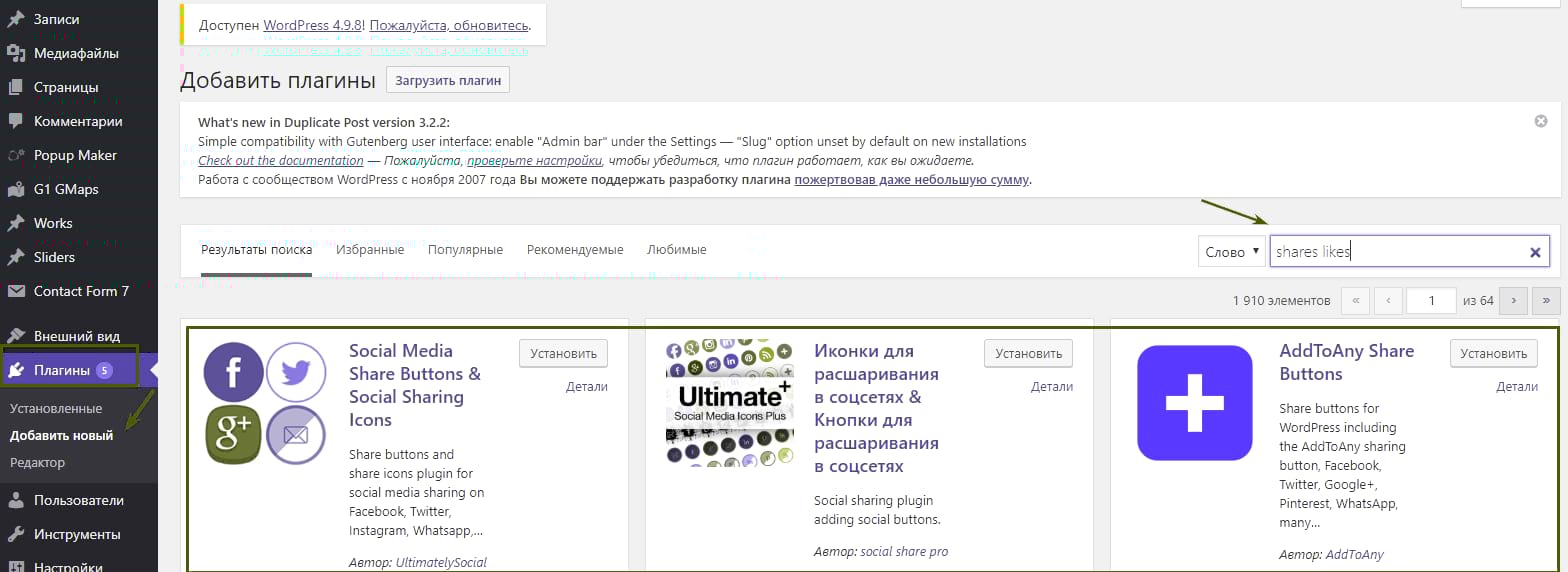Clear the plugin search field
The width and height of the screenshot is (1568, 572).
(x=1535, y=253)
